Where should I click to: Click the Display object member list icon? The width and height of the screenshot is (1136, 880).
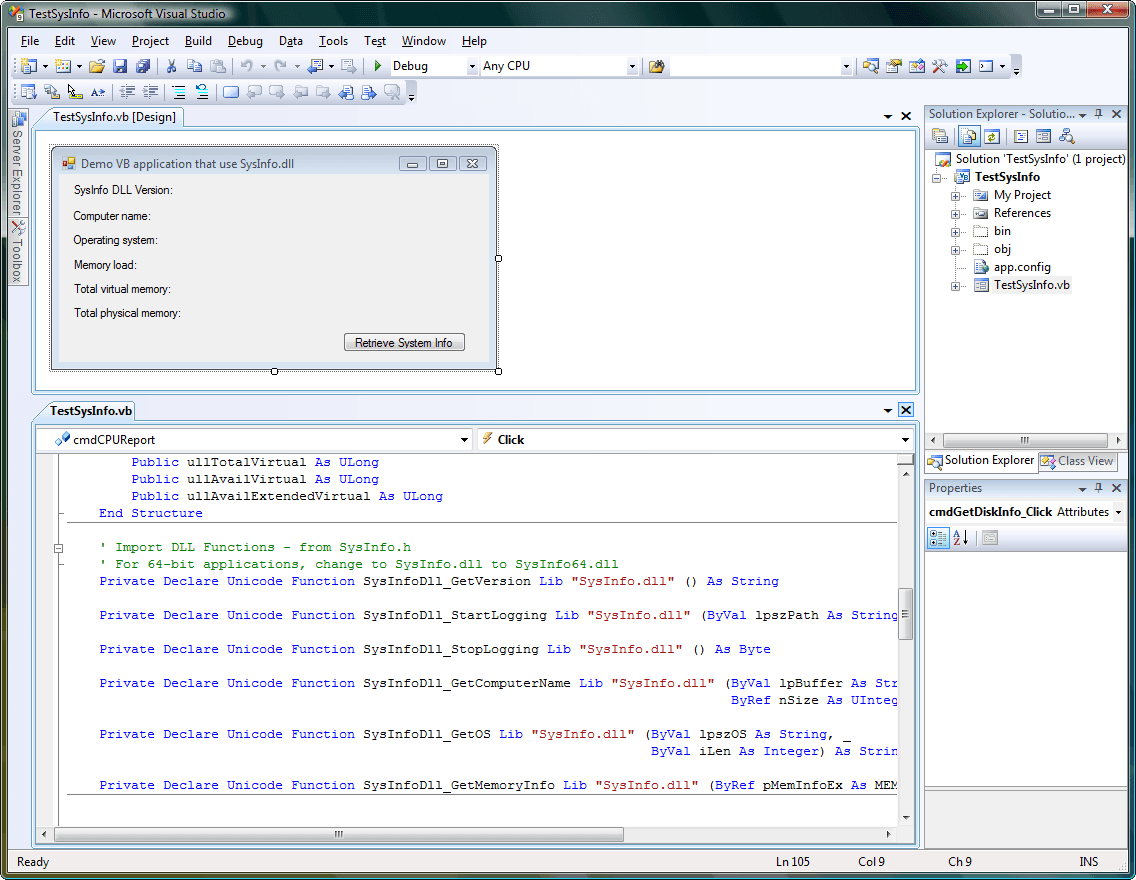pos(28,92)
